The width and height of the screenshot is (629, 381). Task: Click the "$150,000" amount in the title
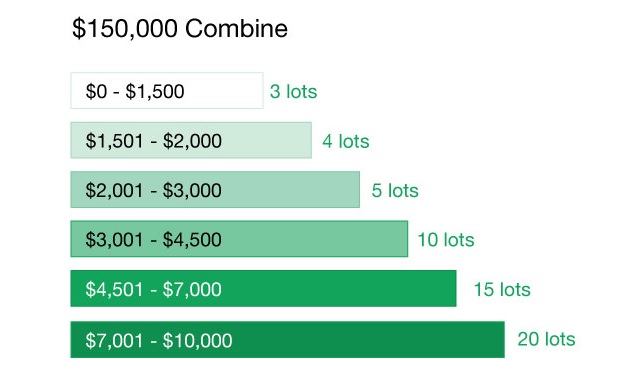pos(125,29)
